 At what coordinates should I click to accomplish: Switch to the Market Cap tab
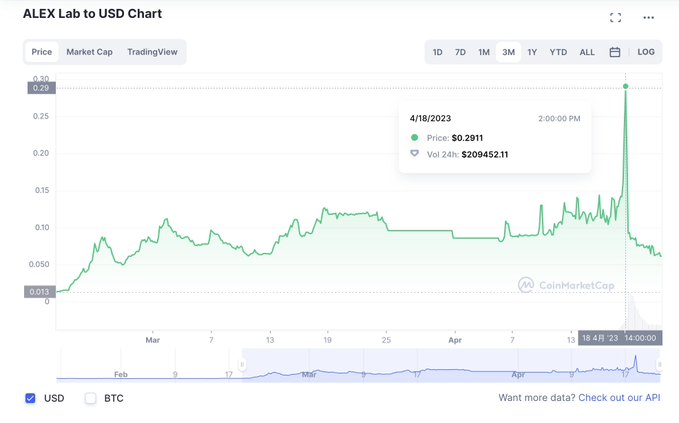pos(89,52)
